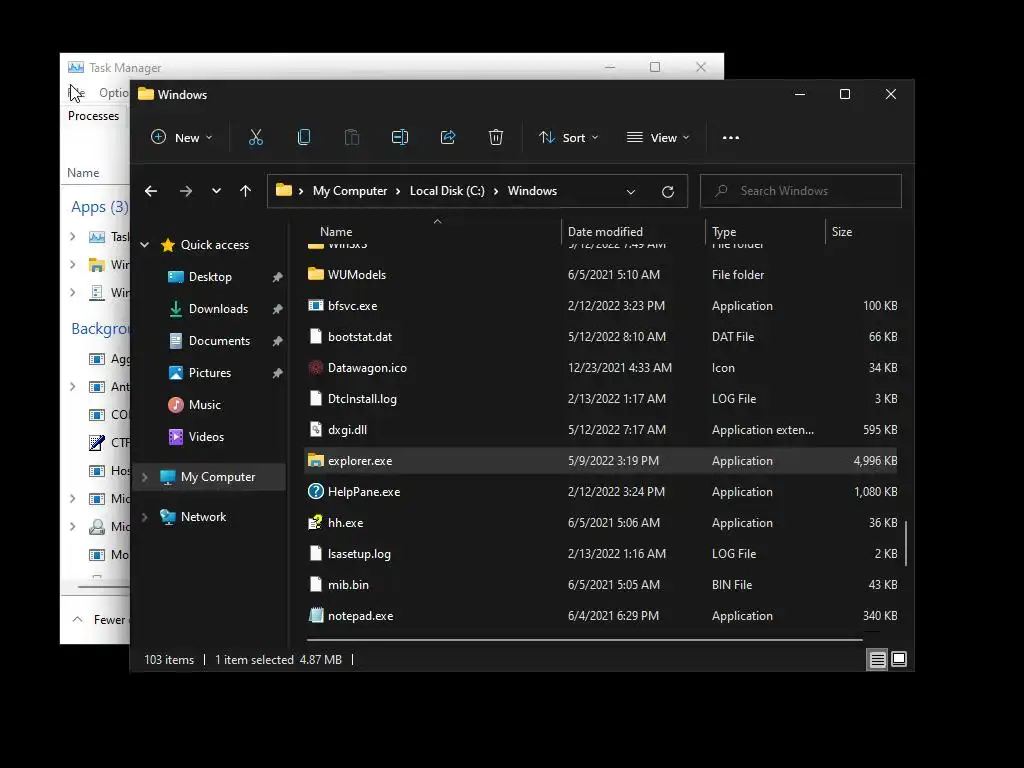Go back with the left arrow
Image resolution: width=1024 pixels, height=768 pixels.
(x=151, y=191)
